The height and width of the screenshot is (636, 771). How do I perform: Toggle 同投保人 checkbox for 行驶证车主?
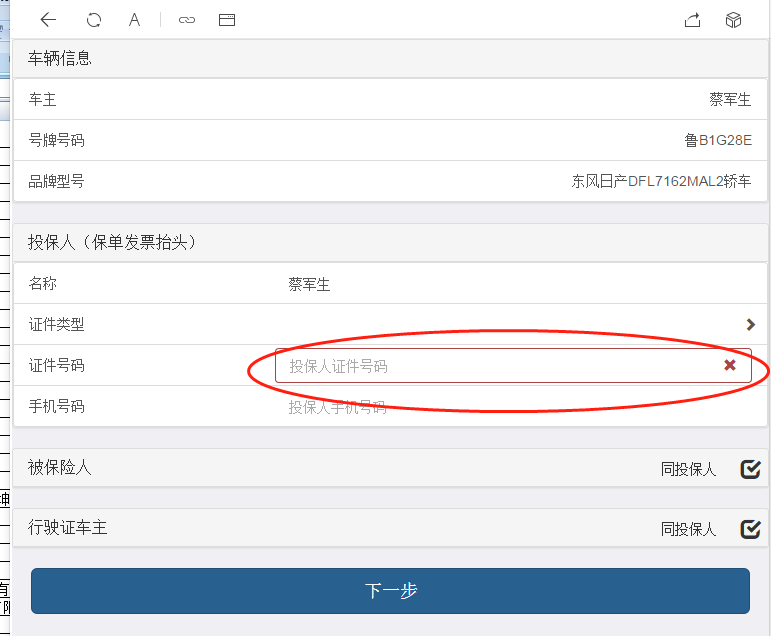(750, 529)
